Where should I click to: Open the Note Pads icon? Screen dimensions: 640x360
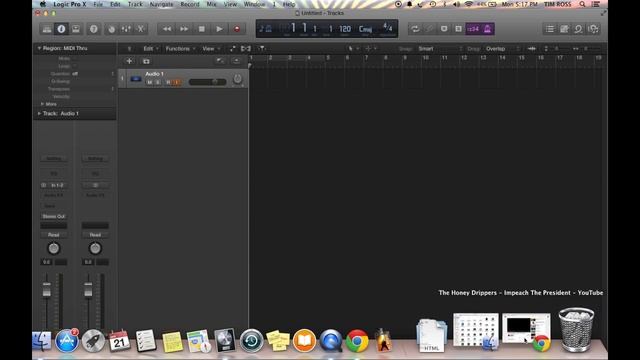pyautogui.click(x=564, y=29)
